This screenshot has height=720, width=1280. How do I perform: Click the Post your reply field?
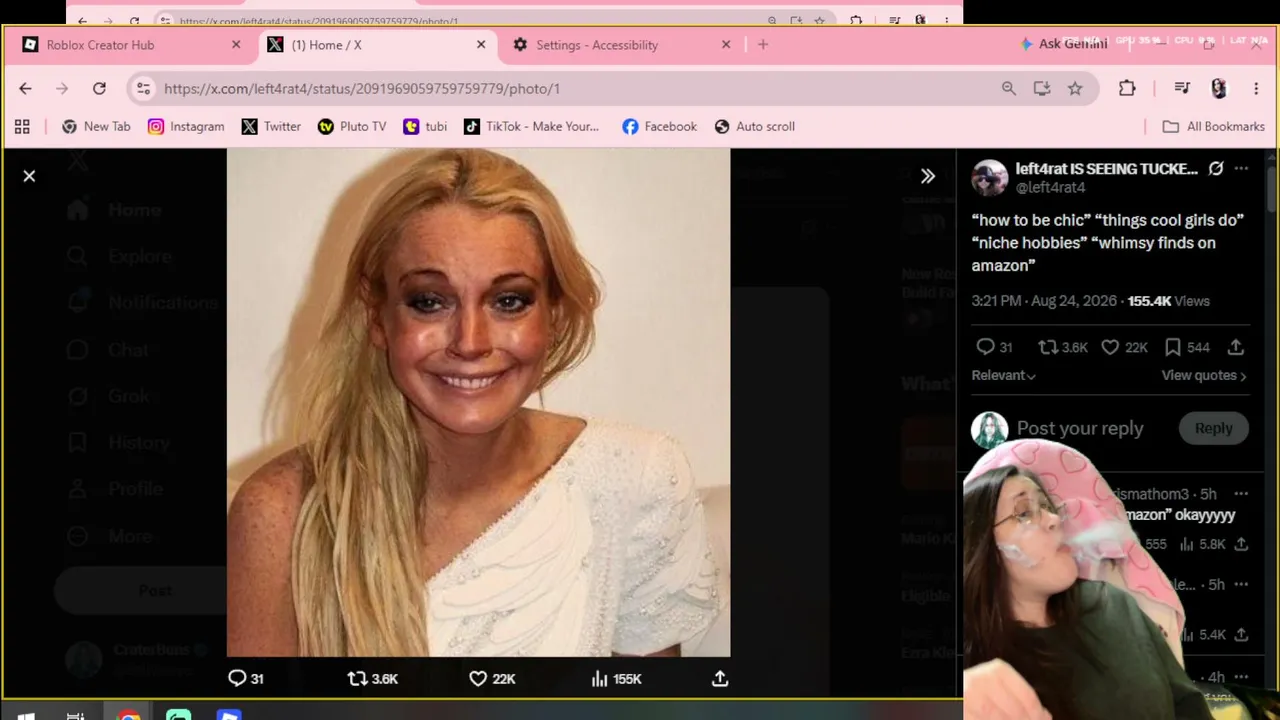(1080, 428)
